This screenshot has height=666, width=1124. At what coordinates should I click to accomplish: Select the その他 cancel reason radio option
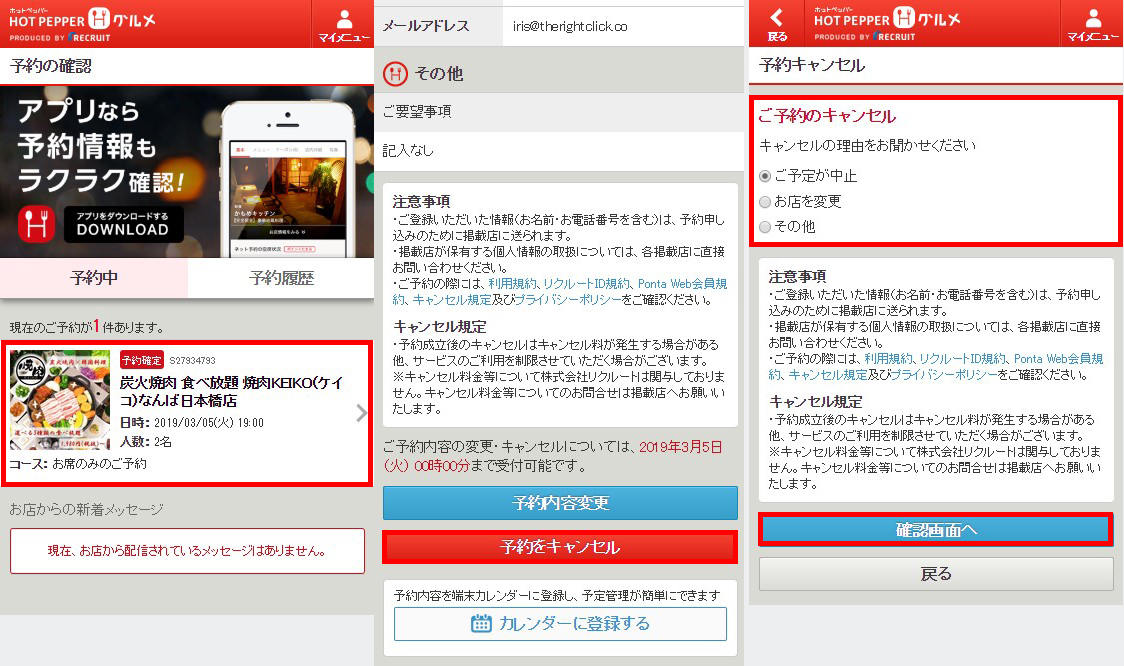point(765,227)
